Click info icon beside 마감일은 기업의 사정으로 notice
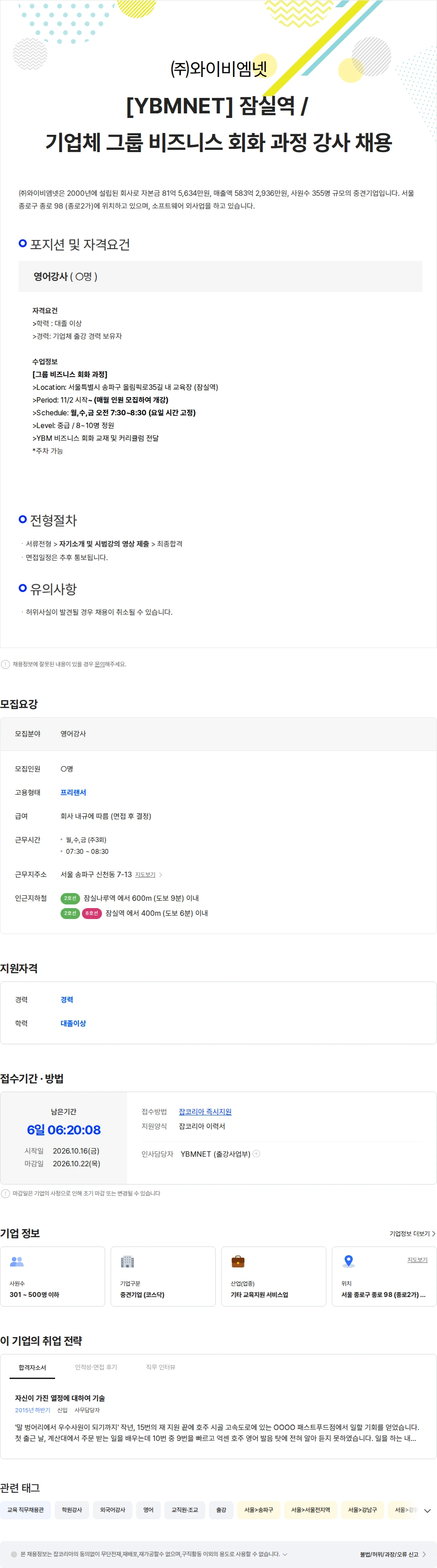 click(x=5, y=1194)
